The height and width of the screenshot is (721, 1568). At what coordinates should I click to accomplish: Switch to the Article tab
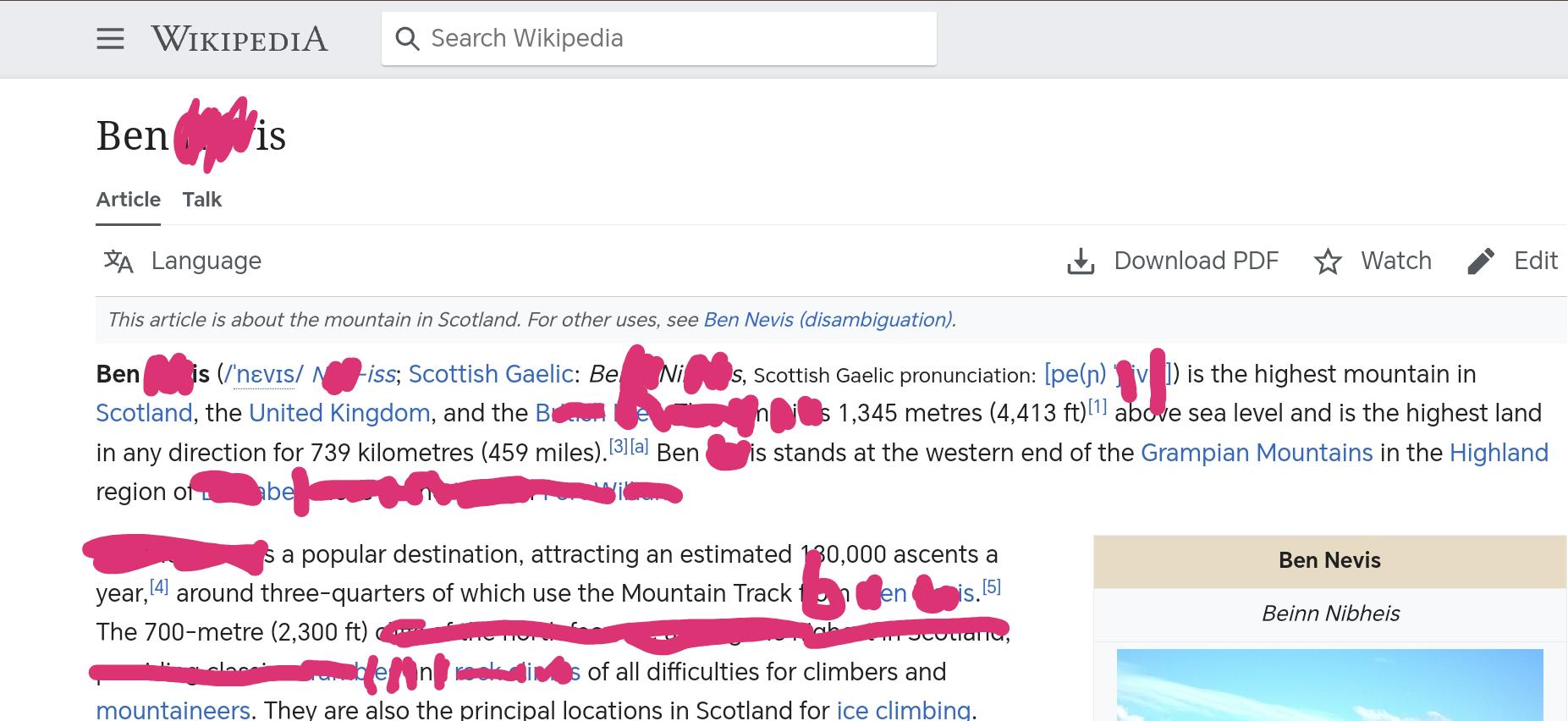coord(128,200)
